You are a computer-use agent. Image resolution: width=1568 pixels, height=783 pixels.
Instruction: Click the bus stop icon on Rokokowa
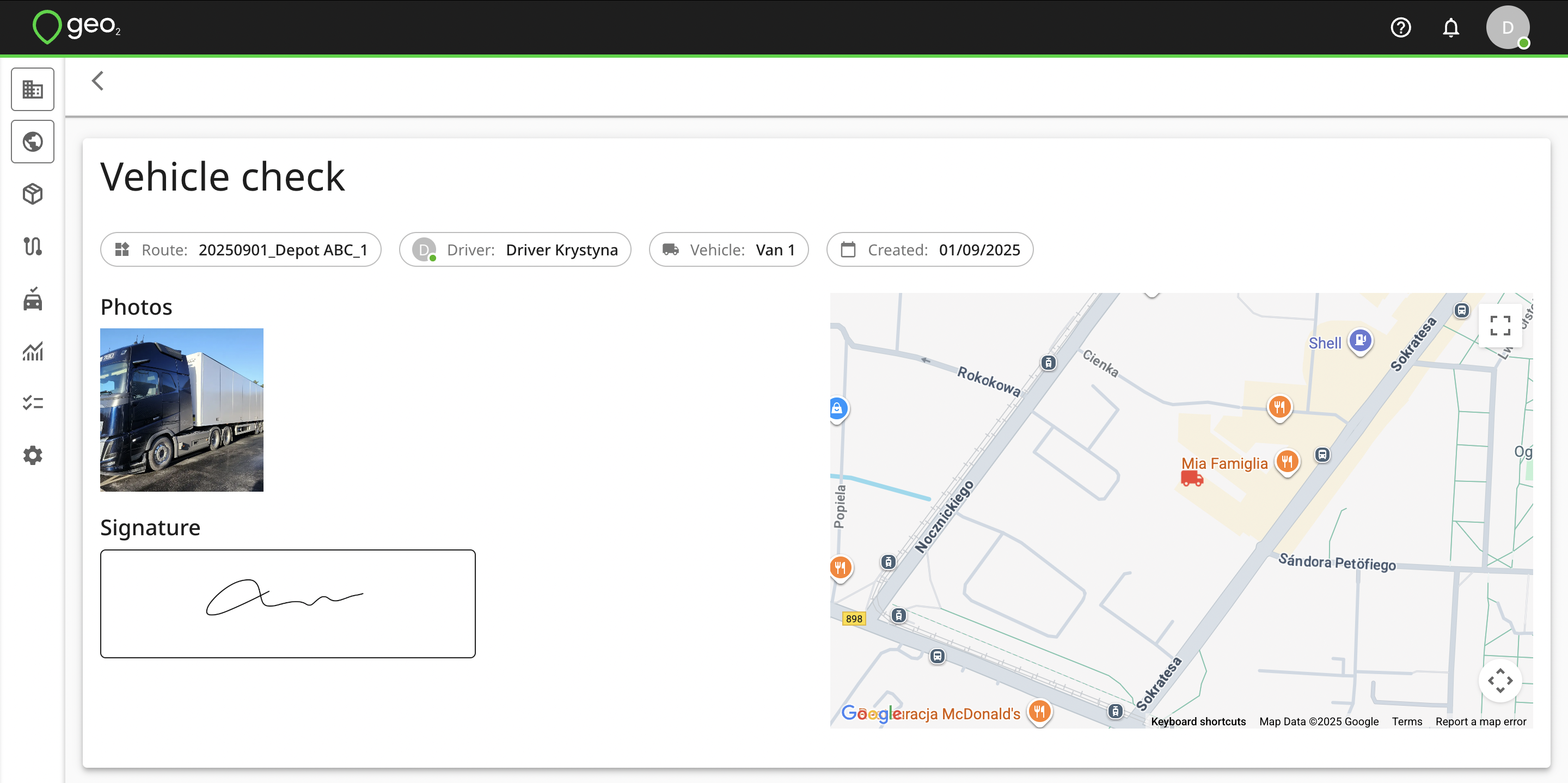click(1048, 363)
